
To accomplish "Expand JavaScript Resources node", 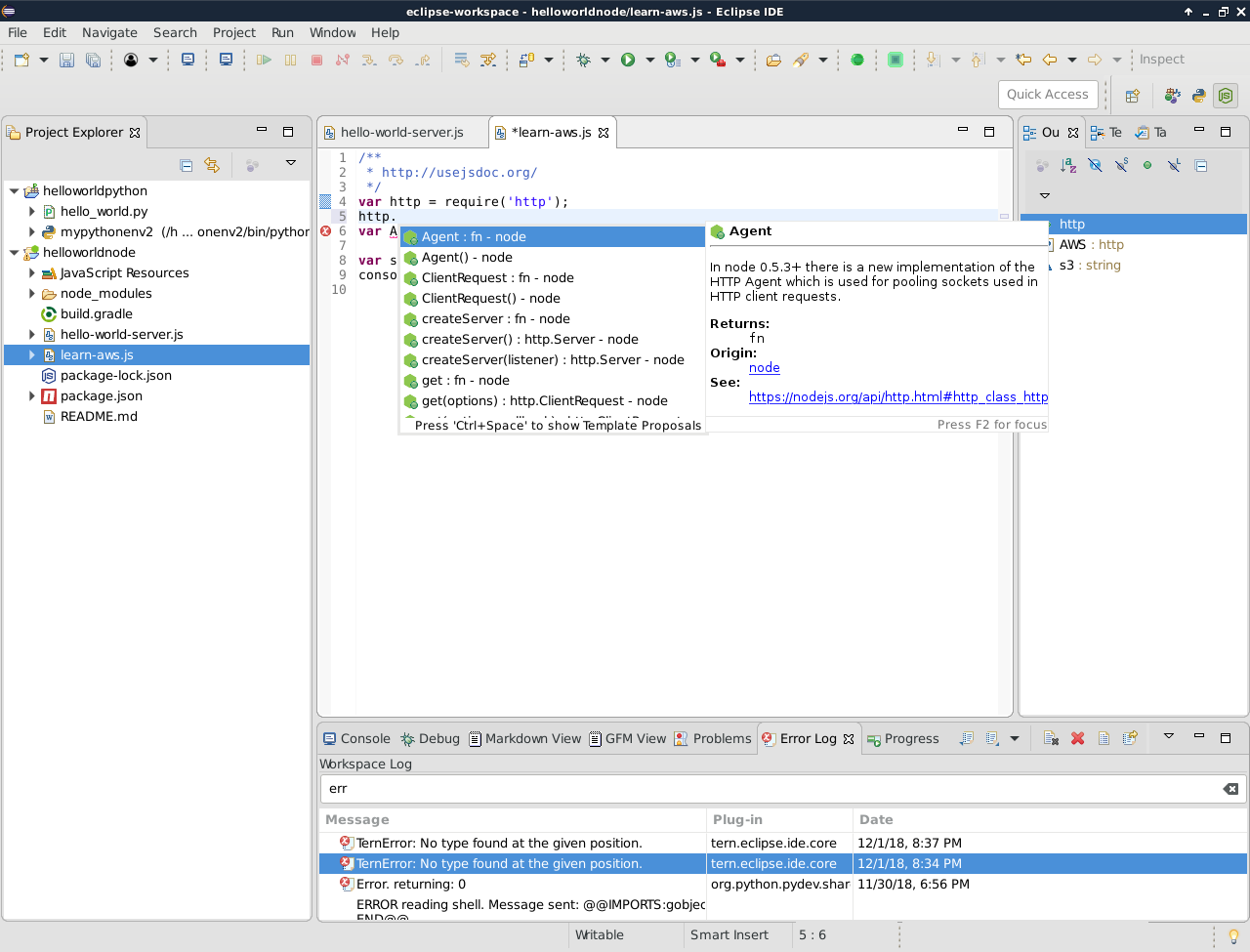I will (x=31, y=273).
